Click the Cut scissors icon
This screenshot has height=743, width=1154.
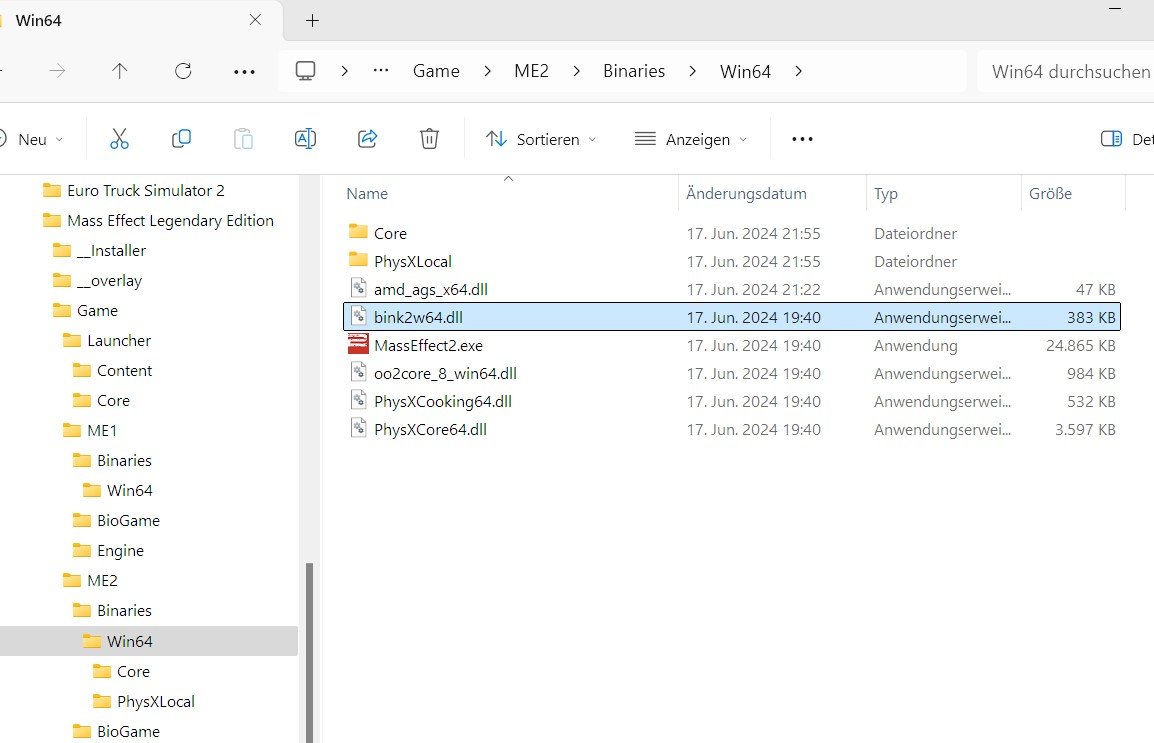click(119, 139)
